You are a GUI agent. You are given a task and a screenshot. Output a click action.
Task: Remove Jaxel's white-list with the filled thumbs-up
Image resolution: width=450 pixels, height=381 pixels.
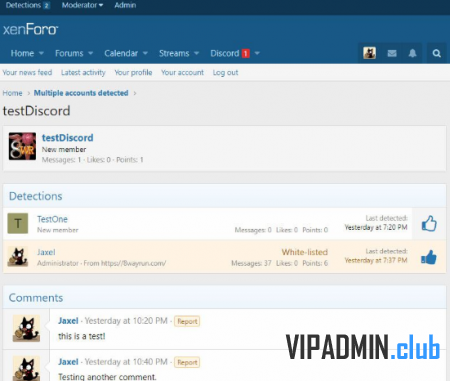[429, 257]
